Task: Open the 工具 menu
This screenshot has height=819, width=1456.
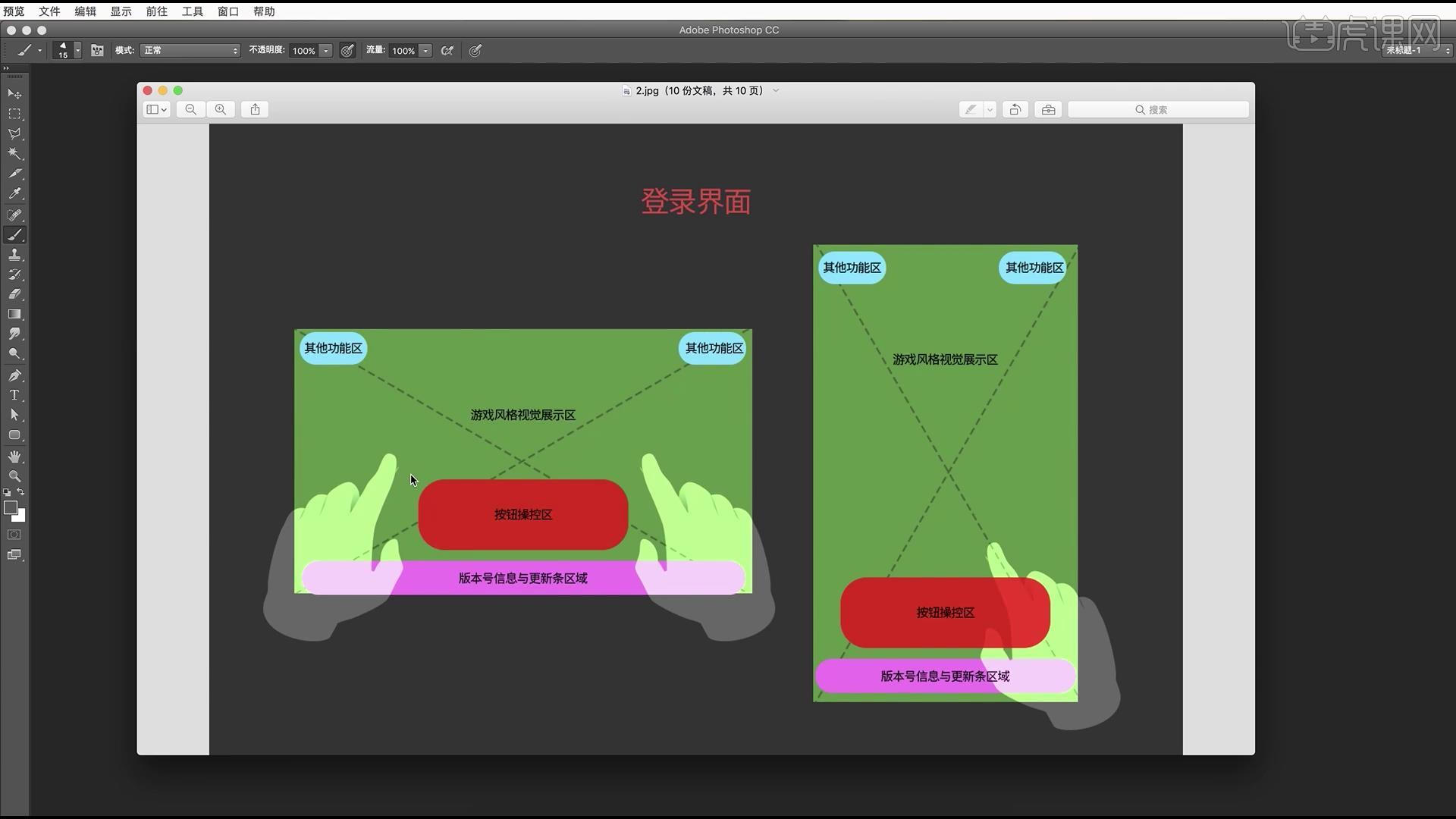Action: [x=192, y=11]
